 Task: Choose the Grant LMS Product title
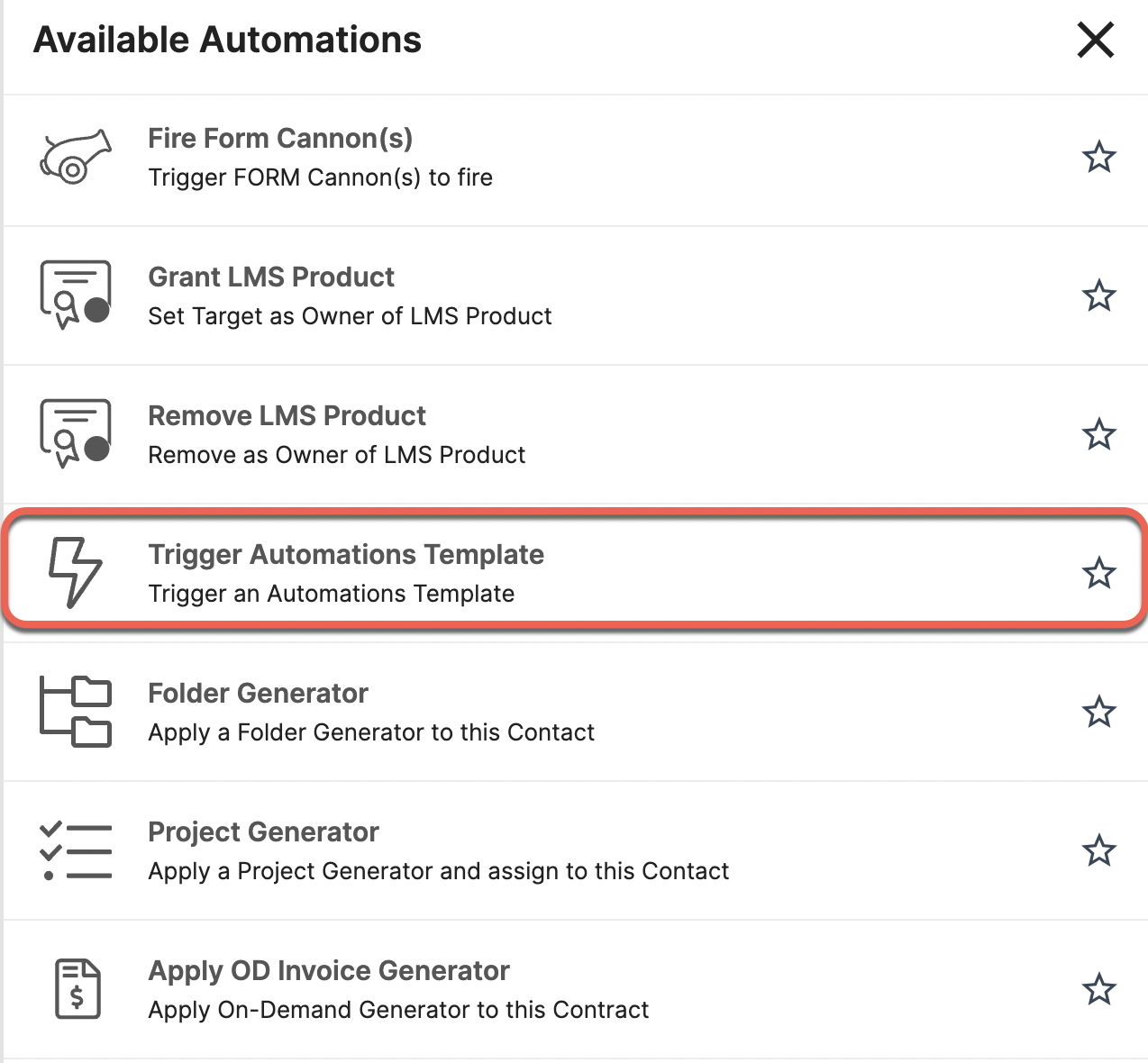(x=271, y=277)
